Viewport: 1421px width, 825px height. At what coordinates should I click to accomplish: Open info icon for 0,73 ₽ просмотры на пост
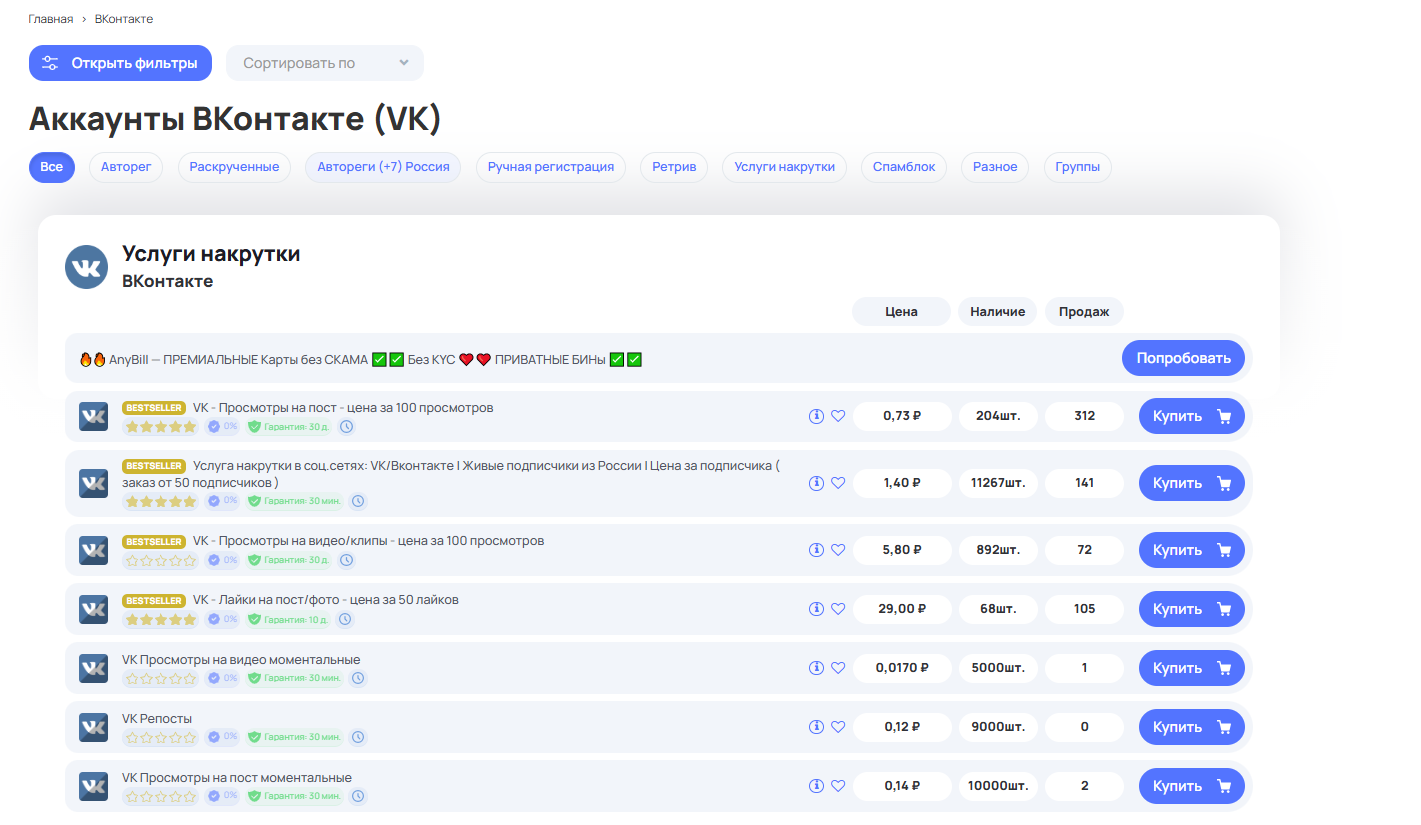pyautogui.click(x=816, y=416)
